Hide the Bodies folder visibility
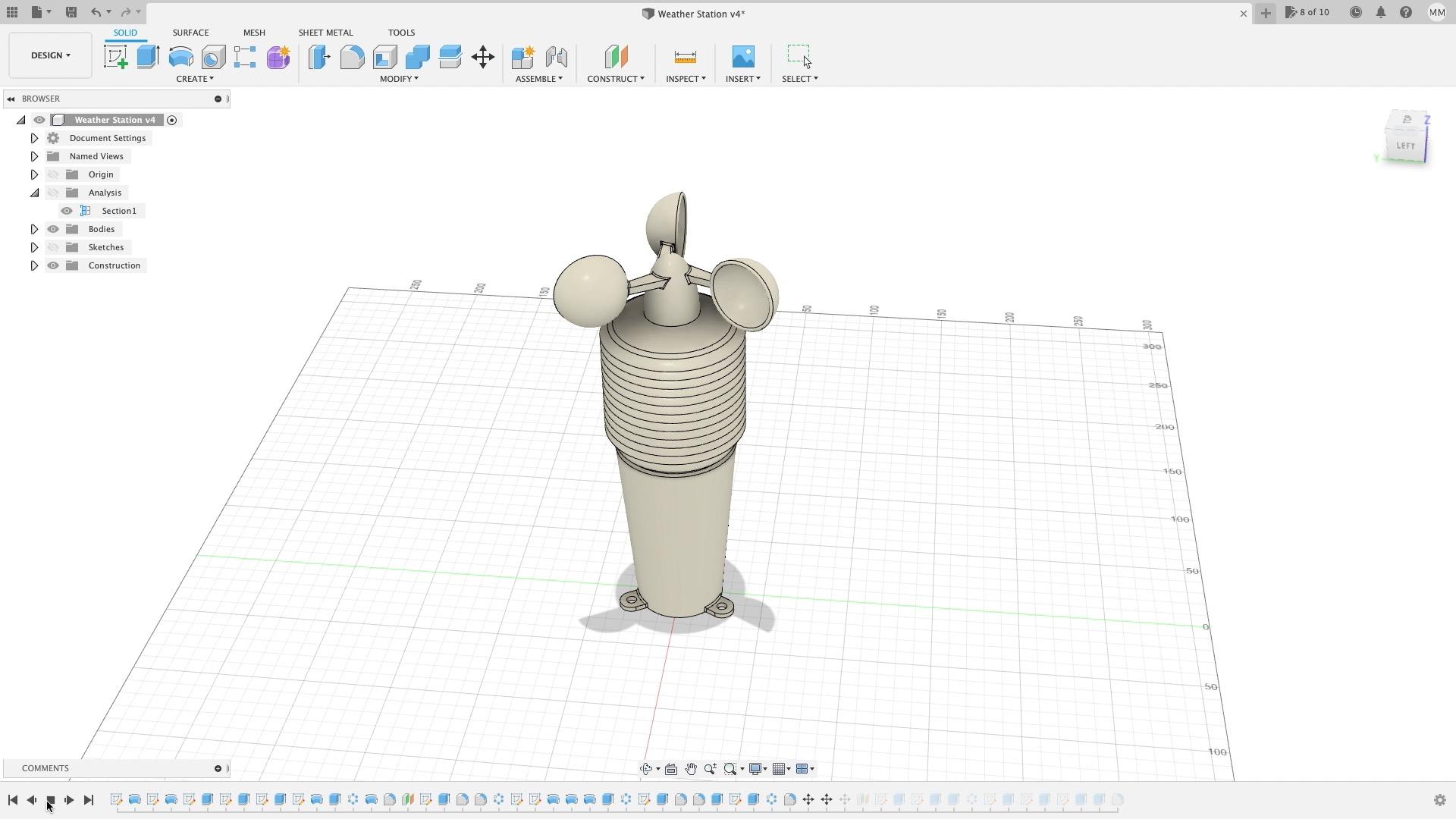1456x819 pixels. [53, 228]
